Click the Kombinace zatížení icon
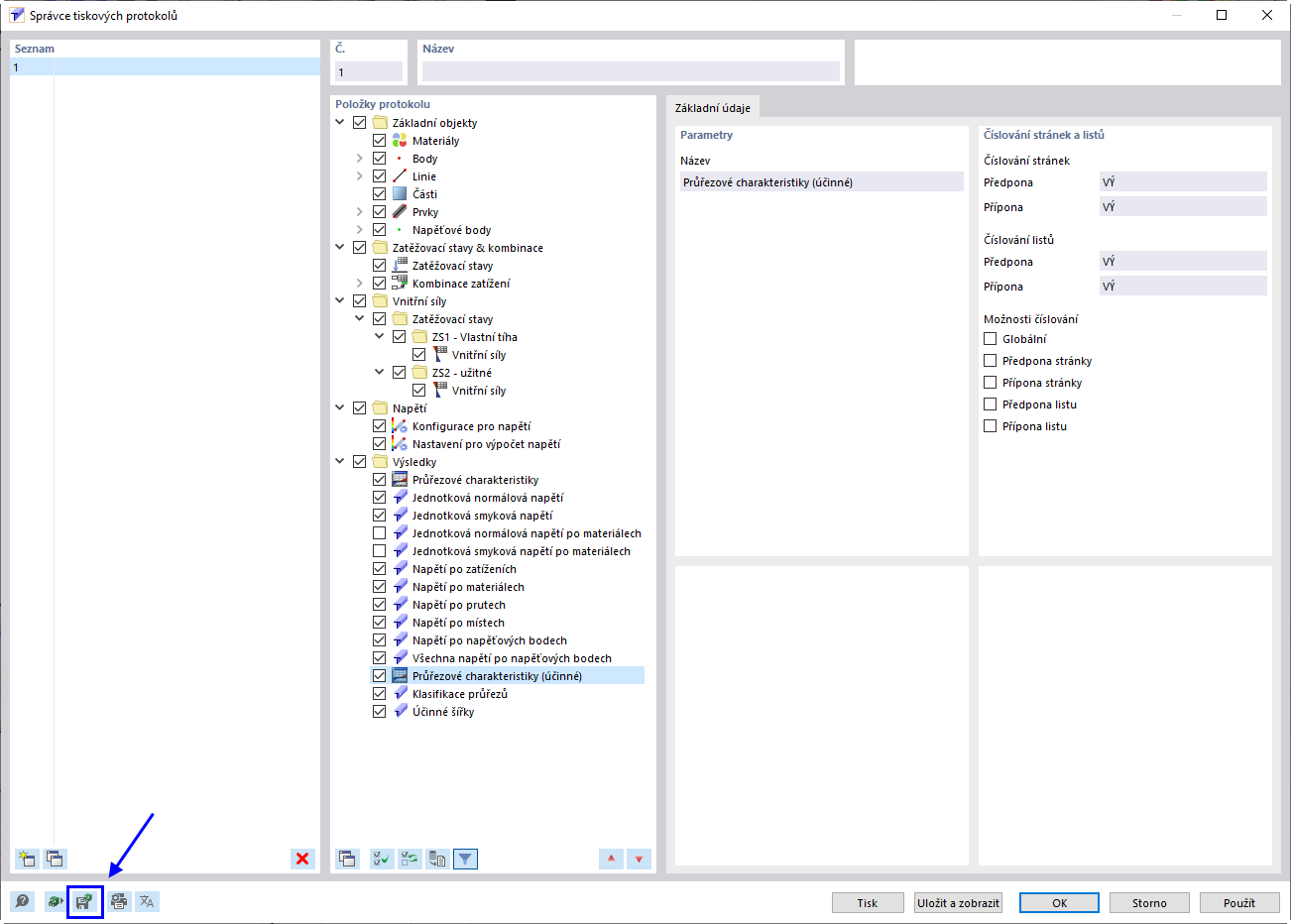 coord(400,284)
